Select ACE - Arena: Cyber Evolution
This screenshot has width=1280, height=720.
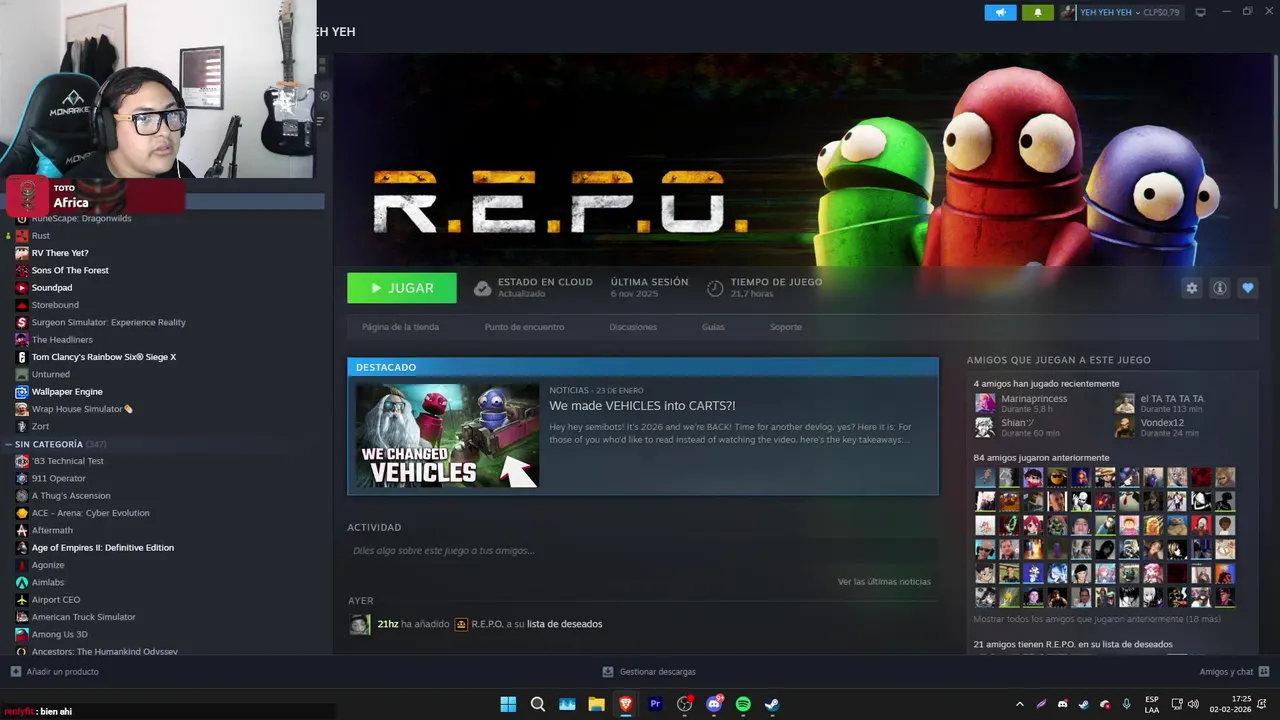(90, 513)
